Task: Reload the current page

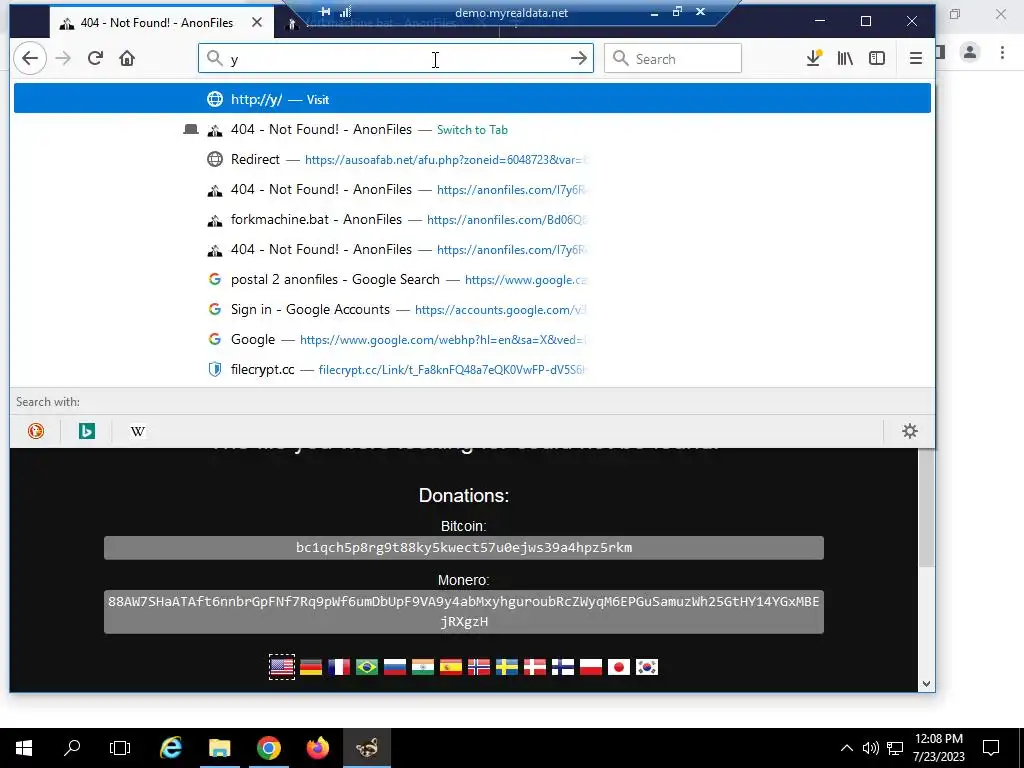Action: (95, 59)
